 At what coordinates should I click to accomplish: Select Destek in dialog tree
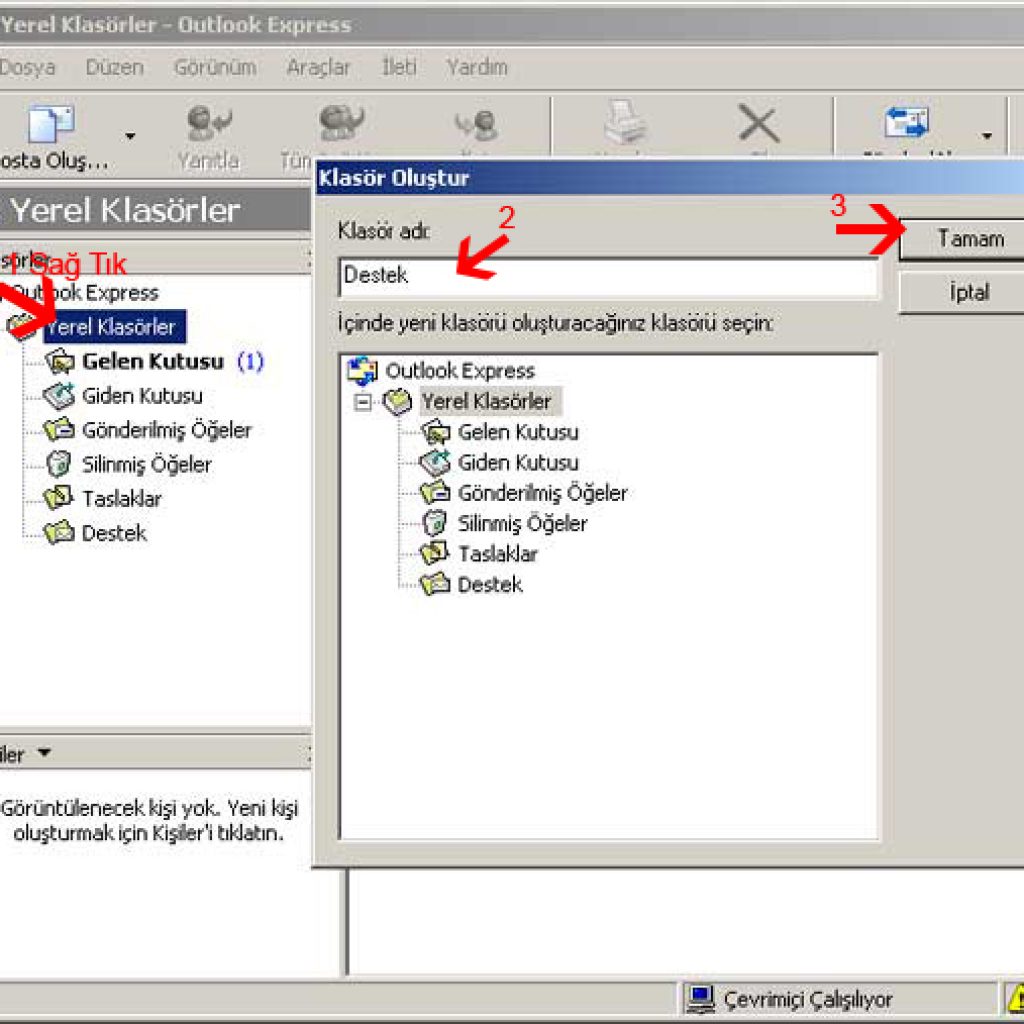(490, 584)
